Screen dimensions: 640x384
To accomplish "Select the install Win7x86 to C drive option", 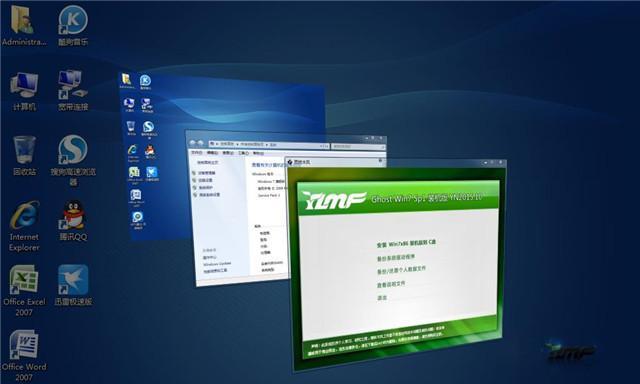I will click(406, 244).
